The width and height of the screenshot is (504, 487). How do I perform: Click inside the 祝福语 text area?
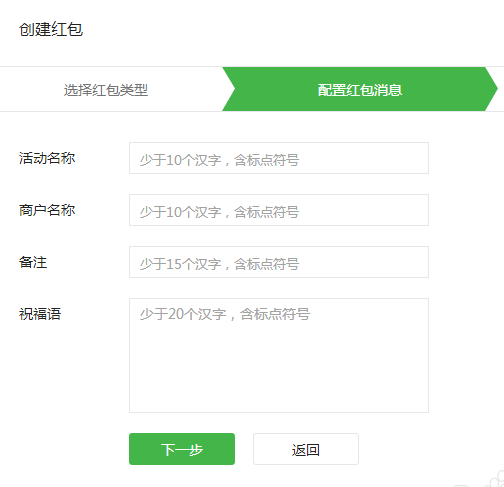[279, 355]
